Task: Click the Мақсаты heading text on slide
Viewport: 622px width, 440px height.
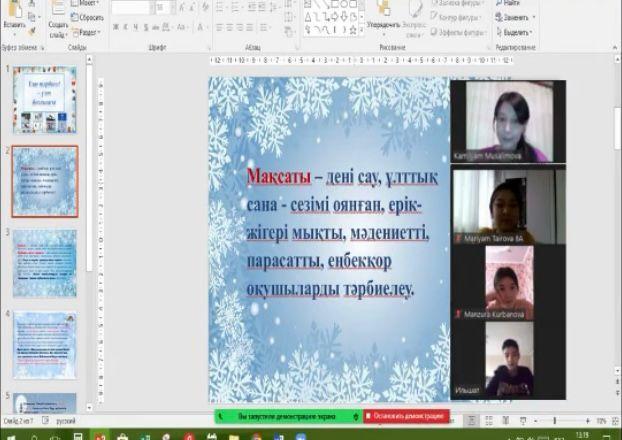Action: 278,177
